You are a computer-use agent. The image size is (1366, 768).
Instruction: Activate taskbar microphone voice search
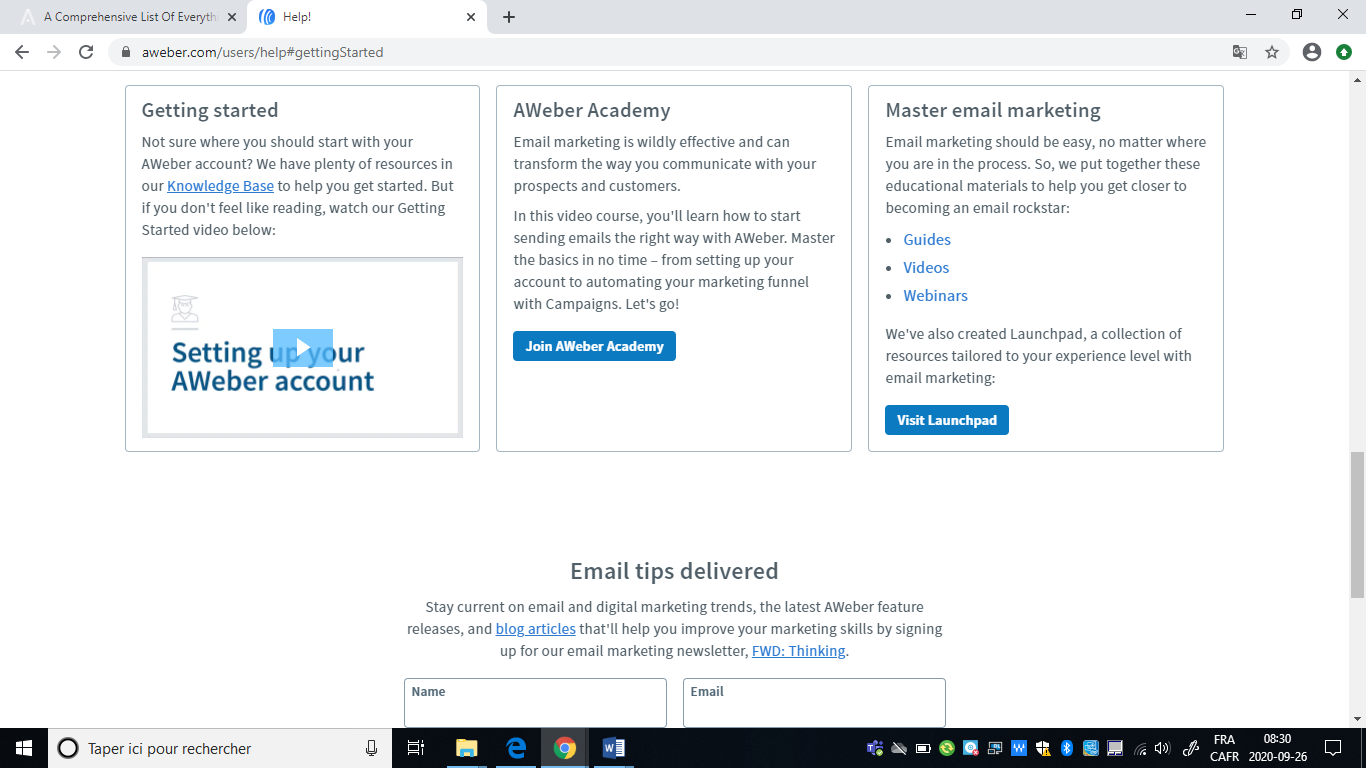tap(372, 748)
